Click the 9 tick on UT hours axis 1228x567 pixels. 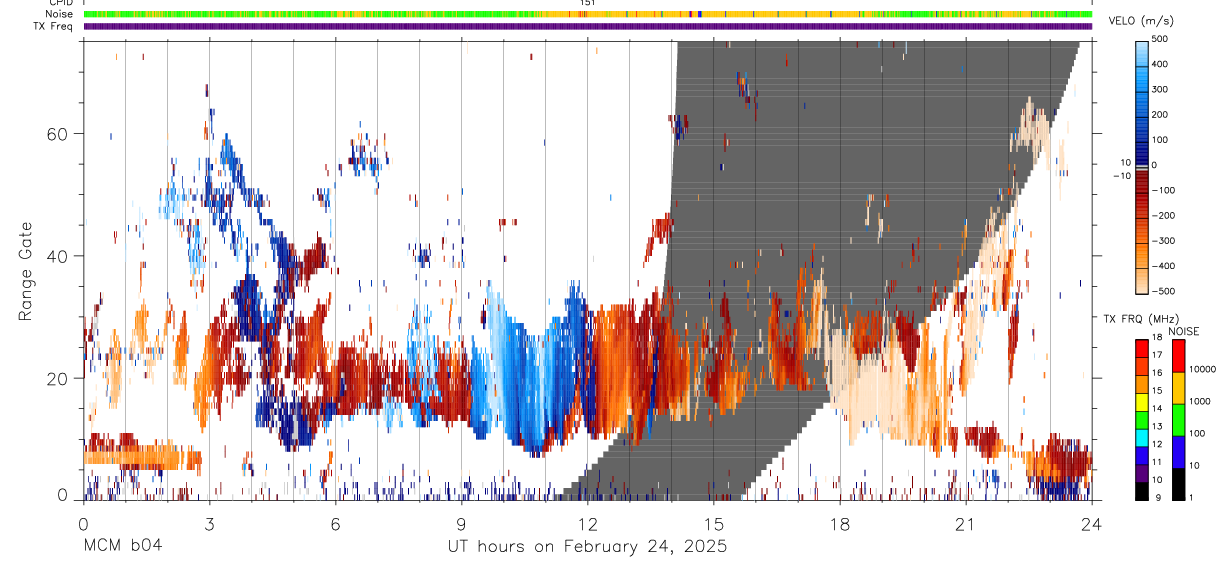pyautogui.click(x=461, y=524)
